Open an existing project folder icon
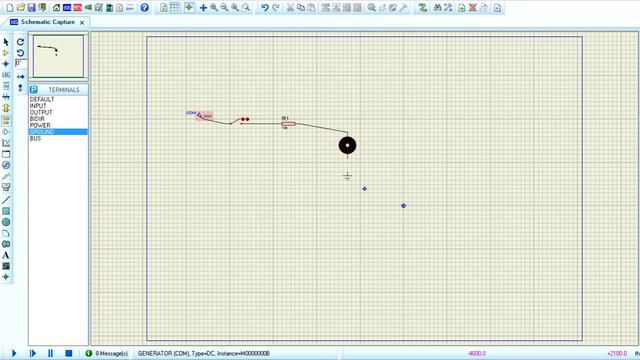 (20, 7)
